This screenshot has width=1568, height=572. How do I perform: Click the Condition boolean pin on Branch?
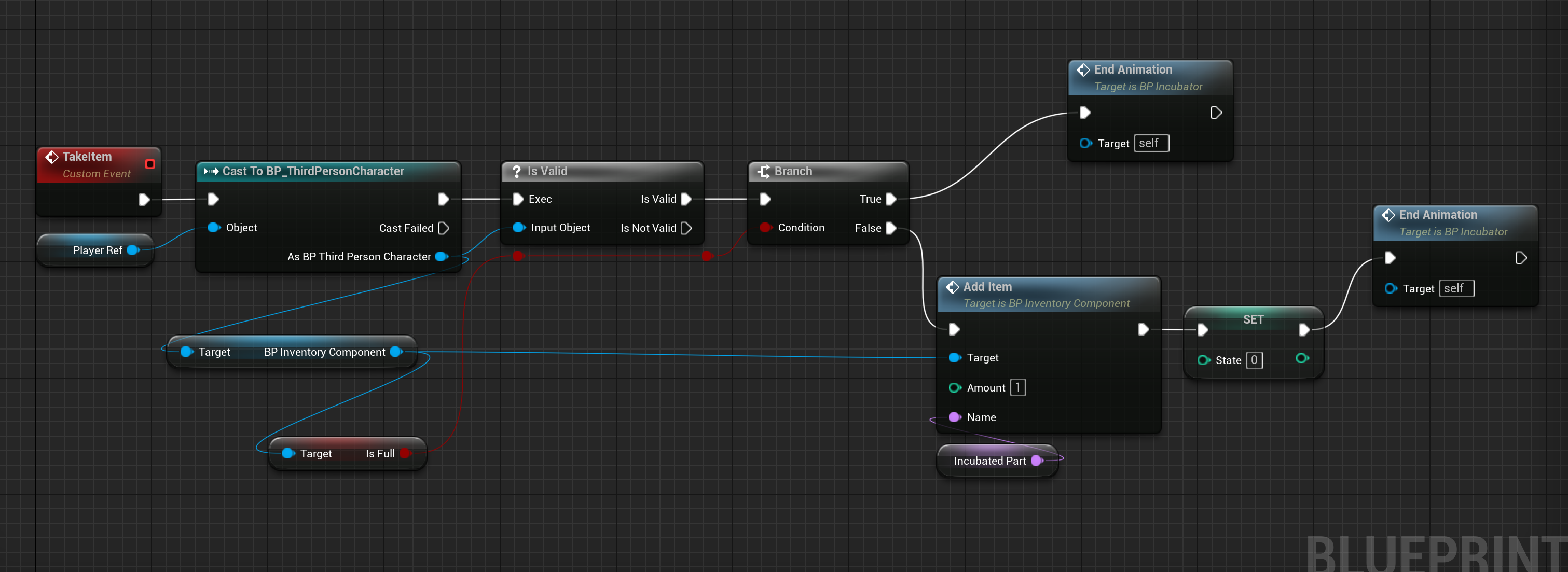766,228
